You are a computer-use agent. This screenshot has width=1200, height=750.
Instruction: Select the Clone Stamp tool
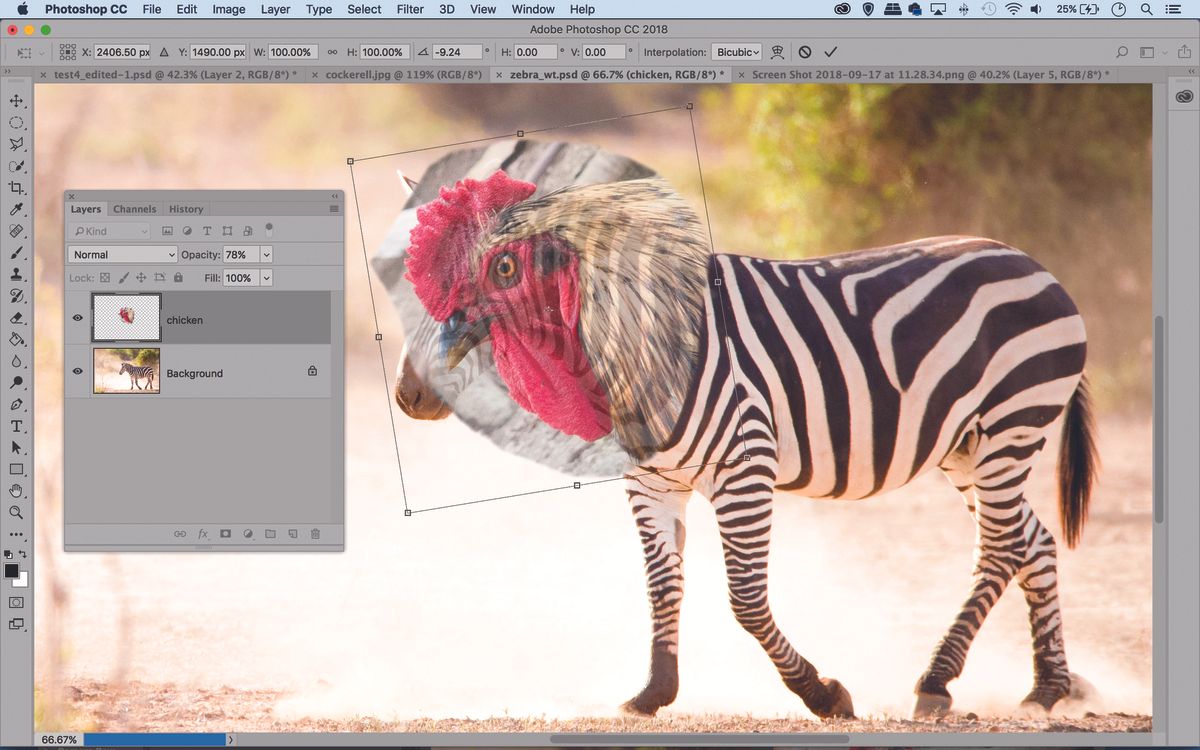[15, 275]
